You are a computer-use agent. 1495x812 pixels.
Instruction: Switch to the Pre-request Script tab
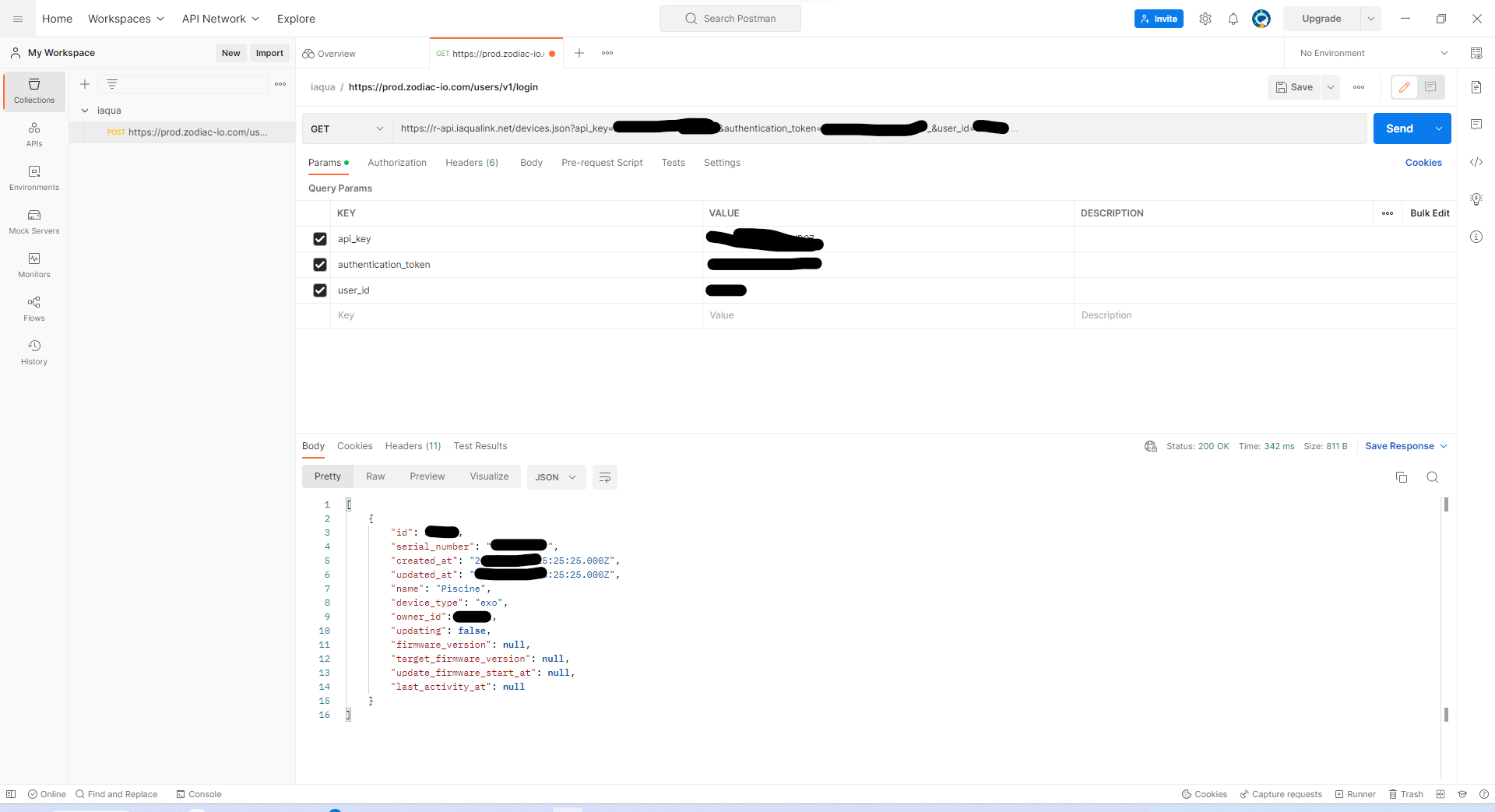pos(602,163)
